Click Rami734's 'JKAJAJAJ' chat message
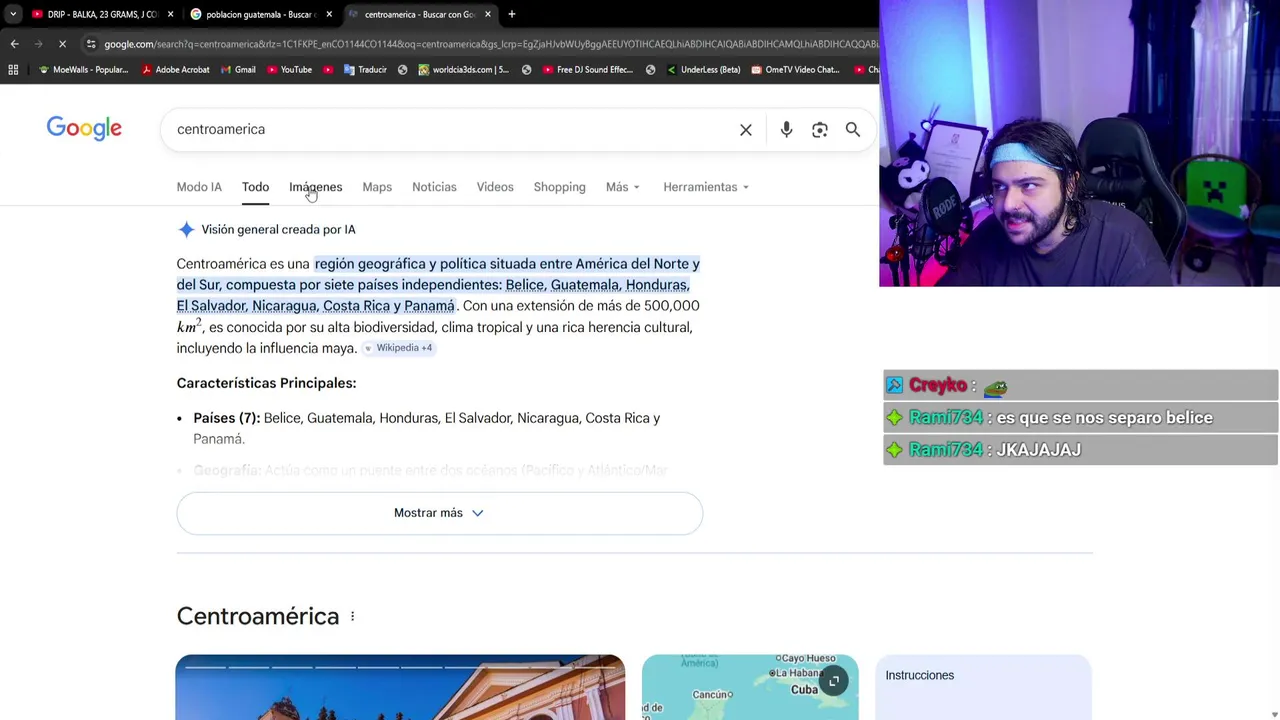1280x720 pixels. tap(1080, 450)
